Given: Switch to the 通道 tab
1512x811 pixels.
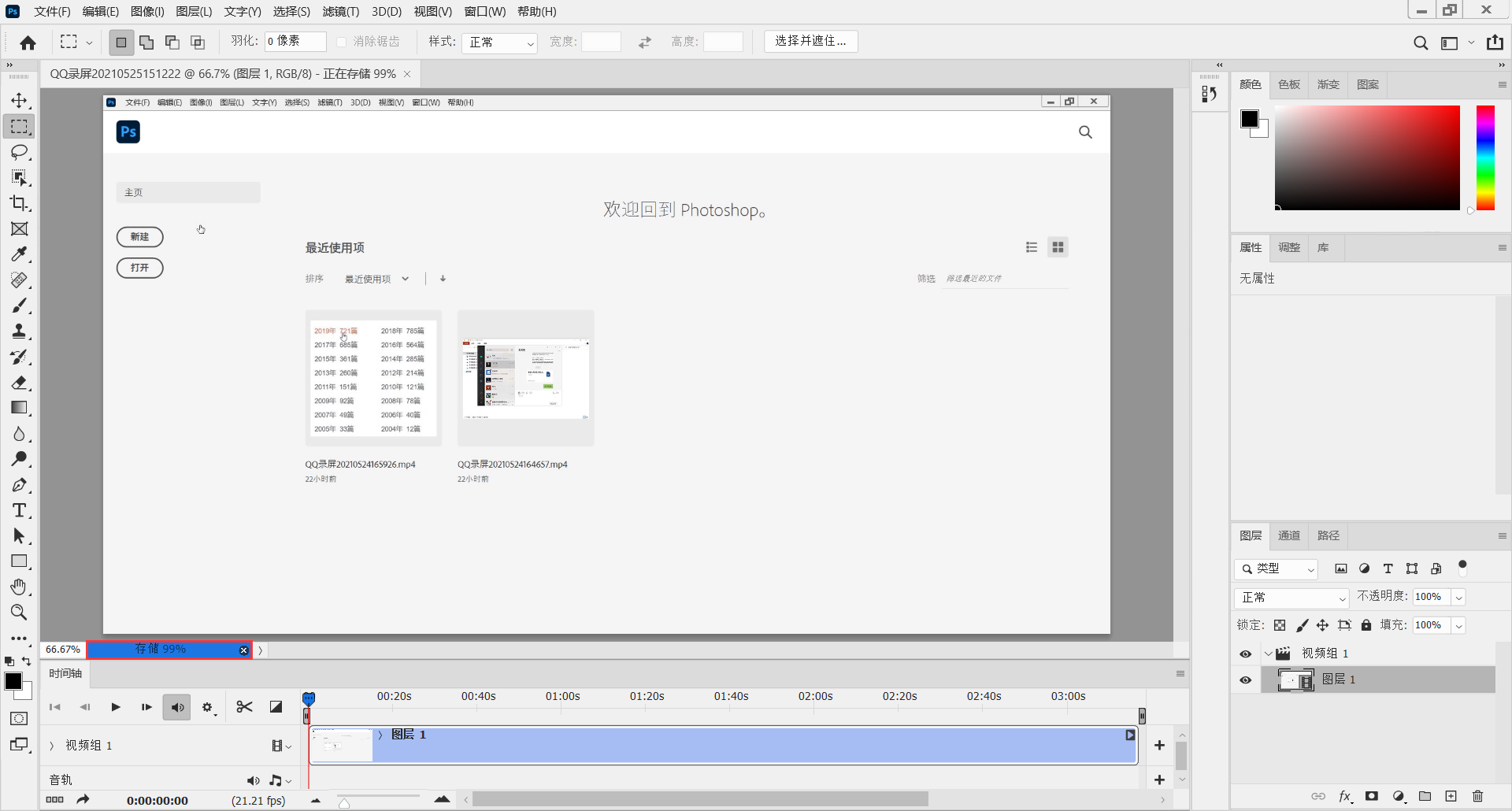Looking at the screenshot, I should pyautogui.click(x=1289, y=535).
